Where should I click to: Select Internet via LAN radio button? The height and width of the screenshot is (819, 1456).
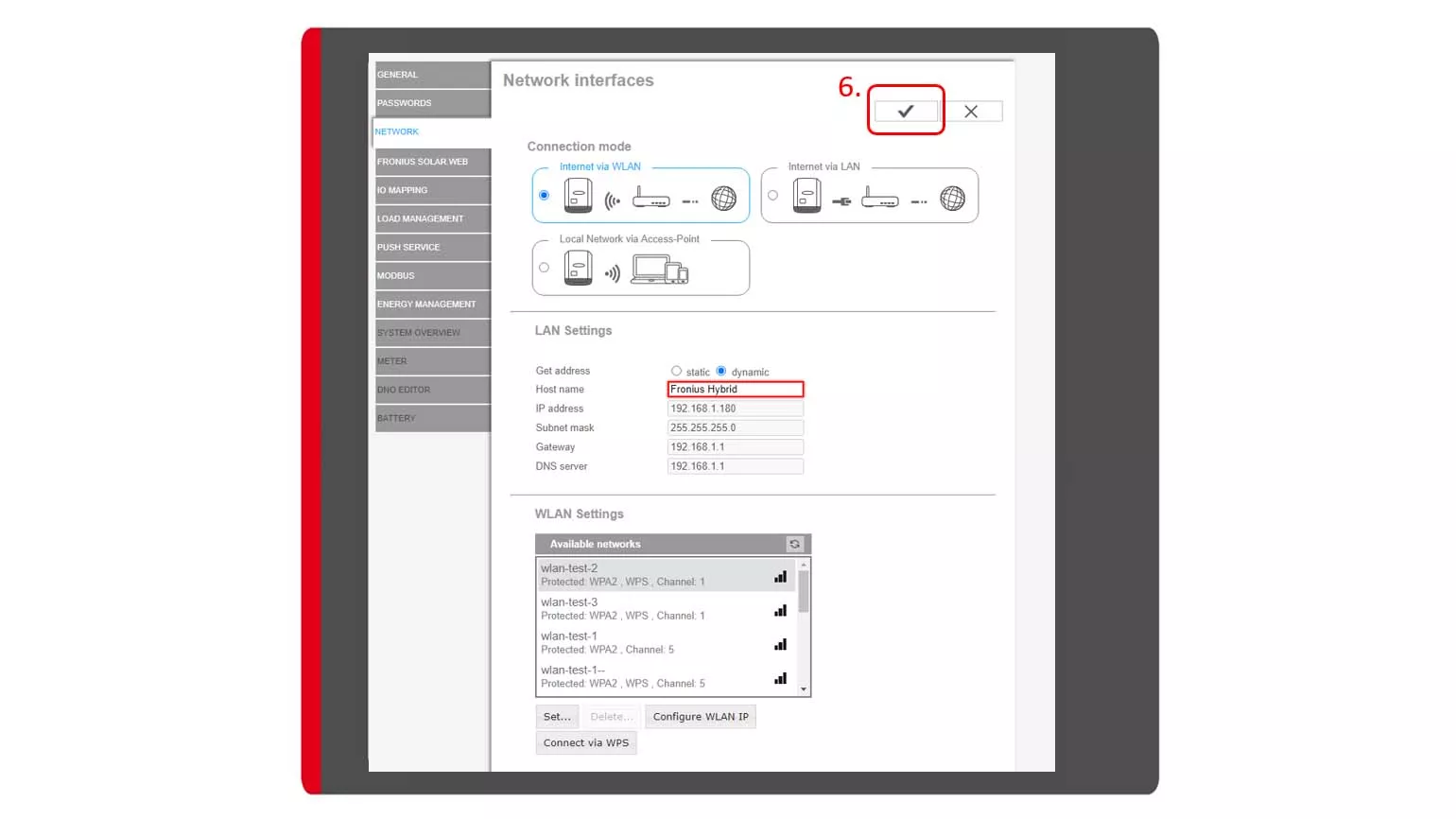772,196
